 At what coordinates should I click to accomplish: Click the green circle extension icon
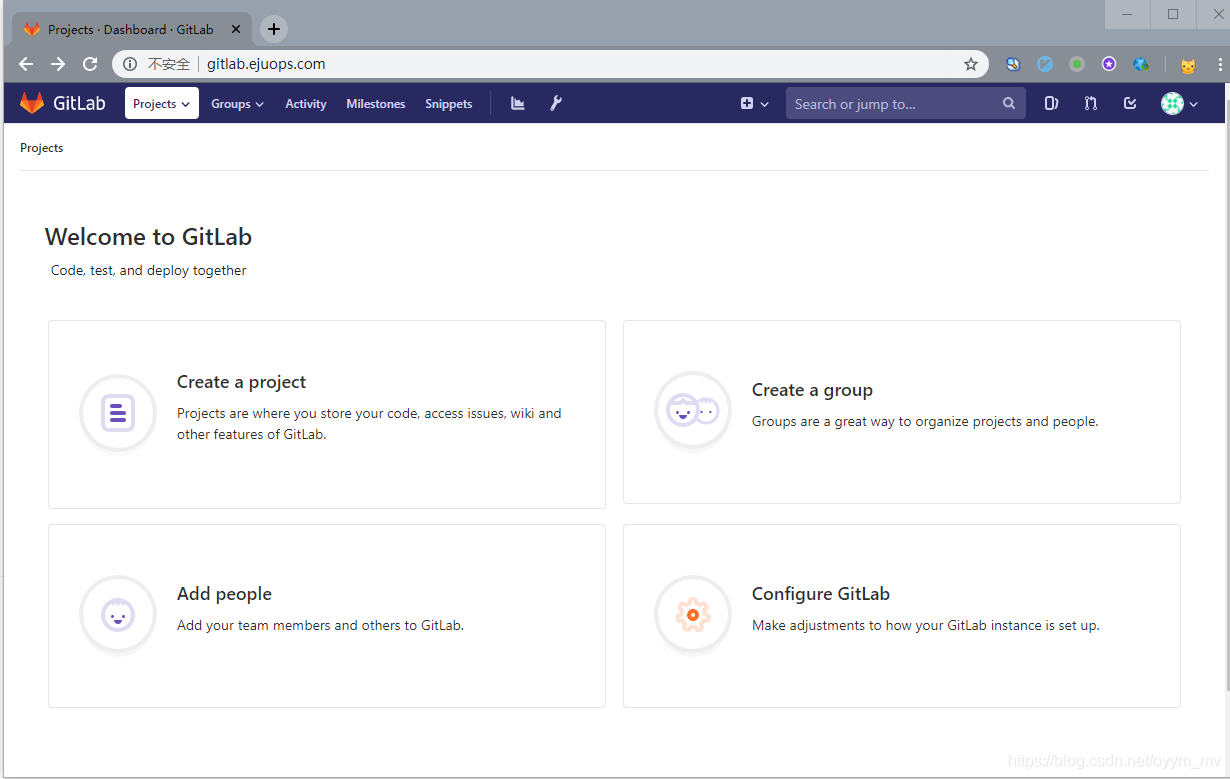[1077, 64]
